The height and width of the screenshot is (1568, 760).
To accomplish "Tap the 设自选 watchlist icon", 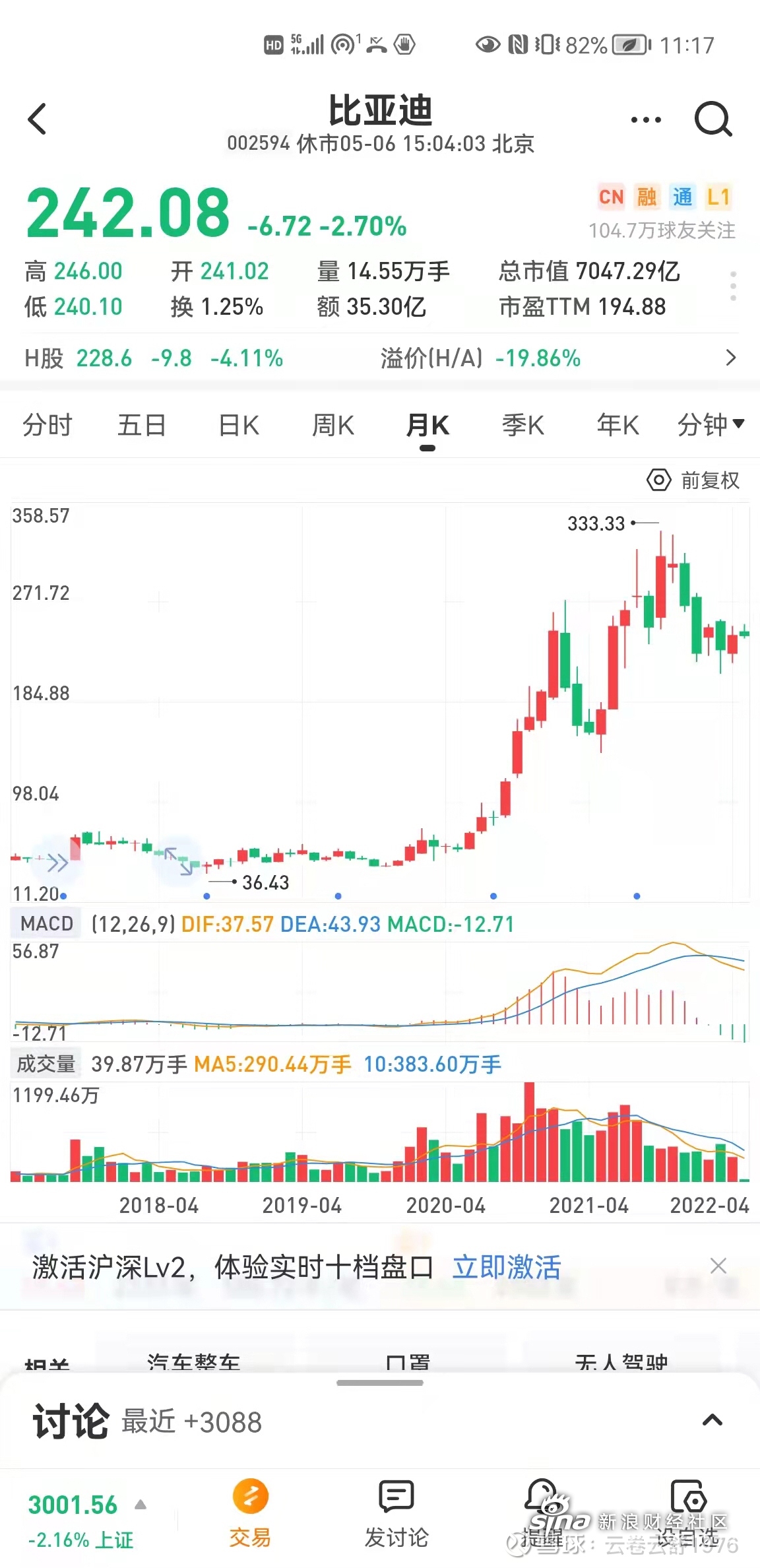I will pos(688,1513).
